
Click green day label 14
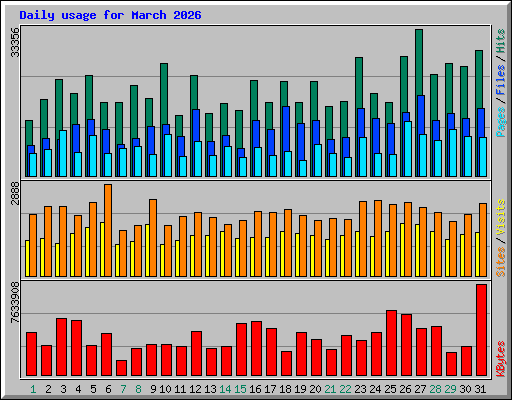click(x=225, y=389)
